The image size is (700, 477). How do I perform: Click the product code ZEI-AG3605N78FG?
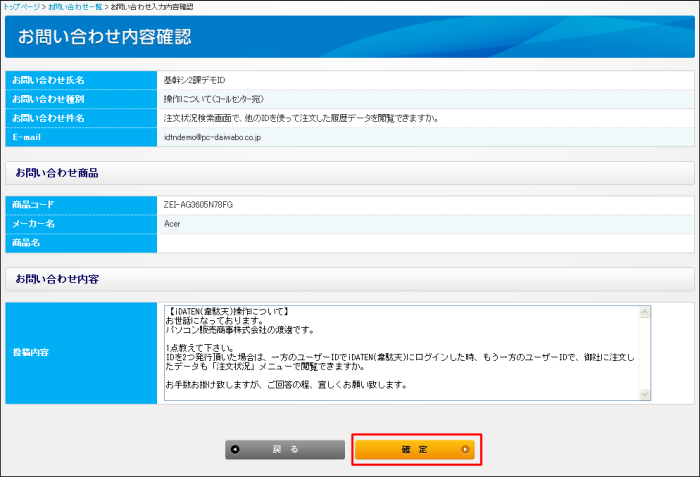pos(198,204)
